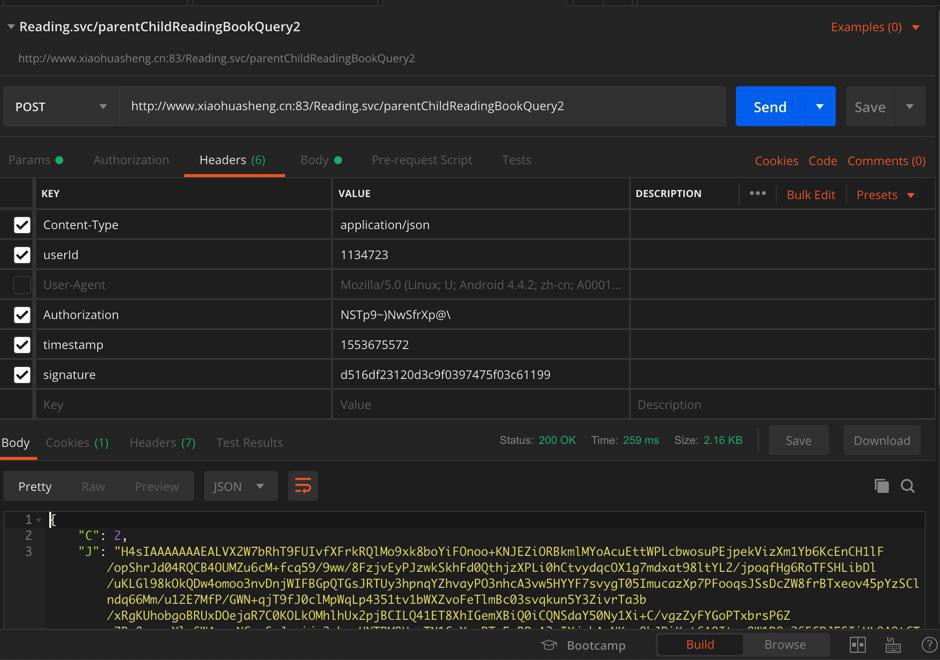The width and height of the screenshot is (940, 660).
Task: Enable the User-Agent header checkbox
Action: pos(22,285)
